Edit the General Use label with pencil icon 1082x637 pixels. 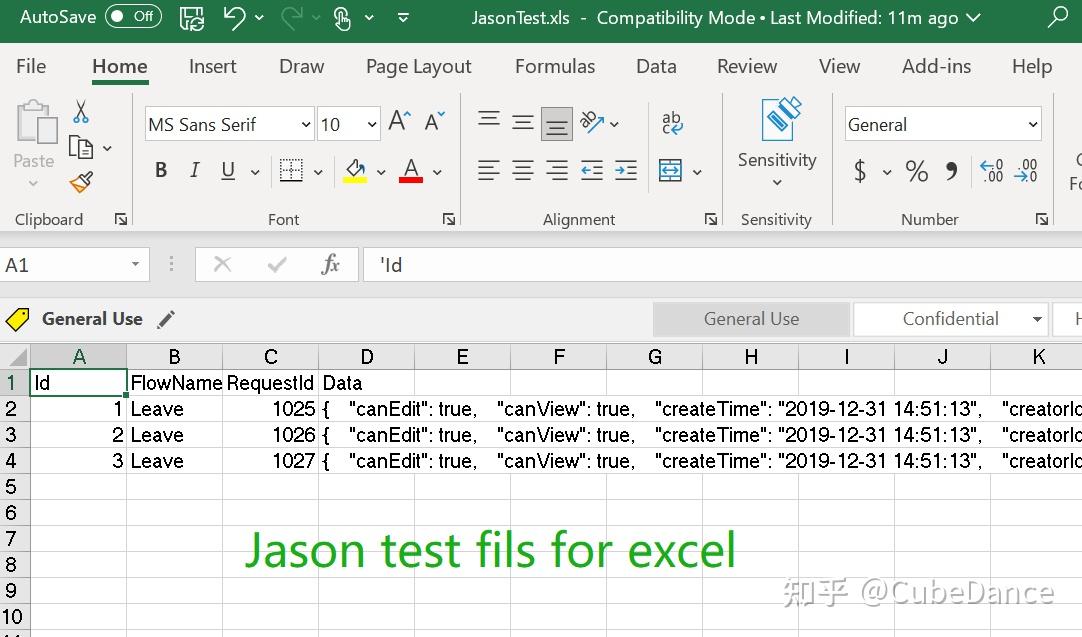tap(166, 319)
